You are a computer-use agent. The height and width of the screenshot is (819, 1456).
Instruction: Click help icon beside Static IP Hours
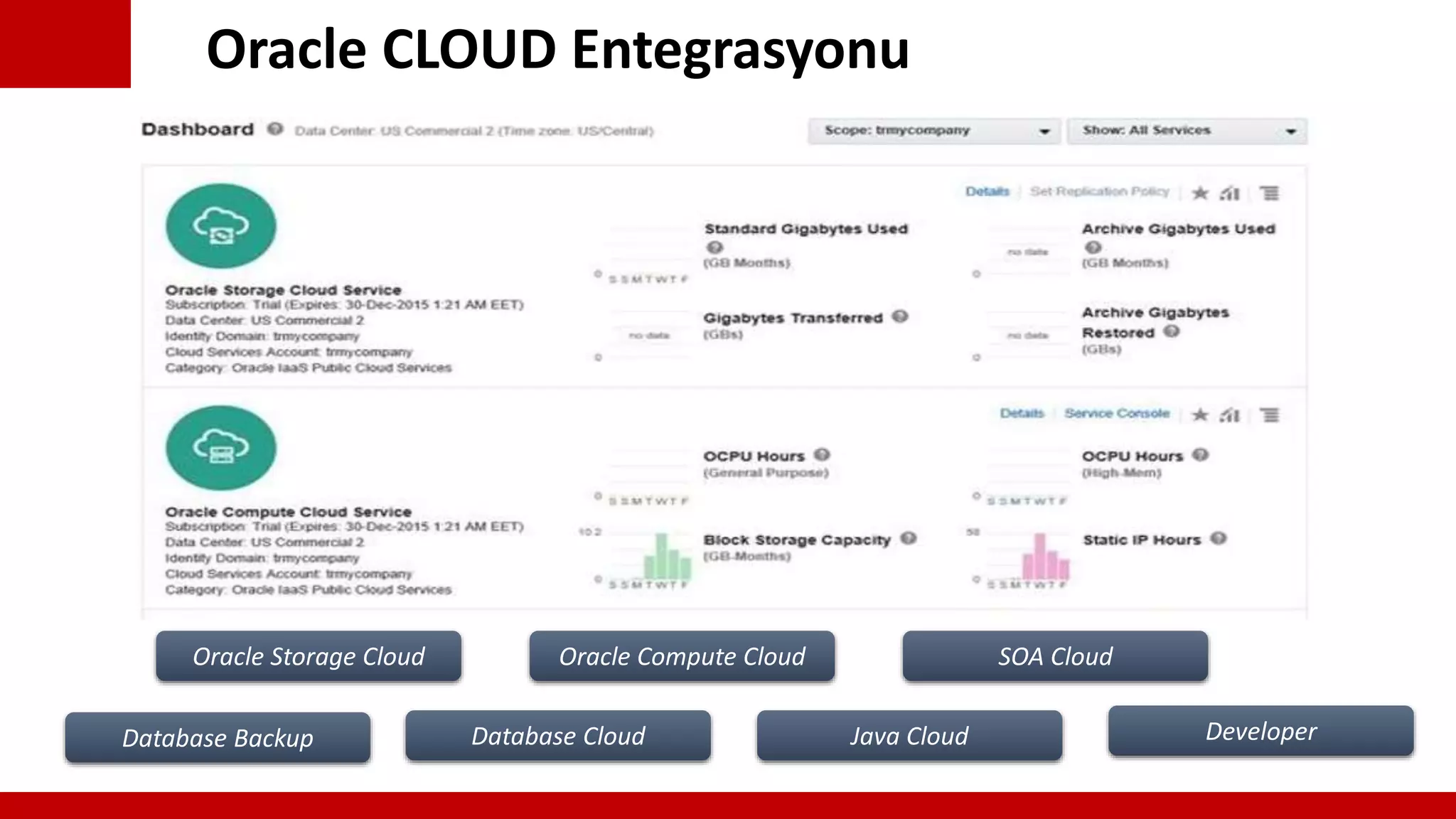click(x=1219, y=538)
